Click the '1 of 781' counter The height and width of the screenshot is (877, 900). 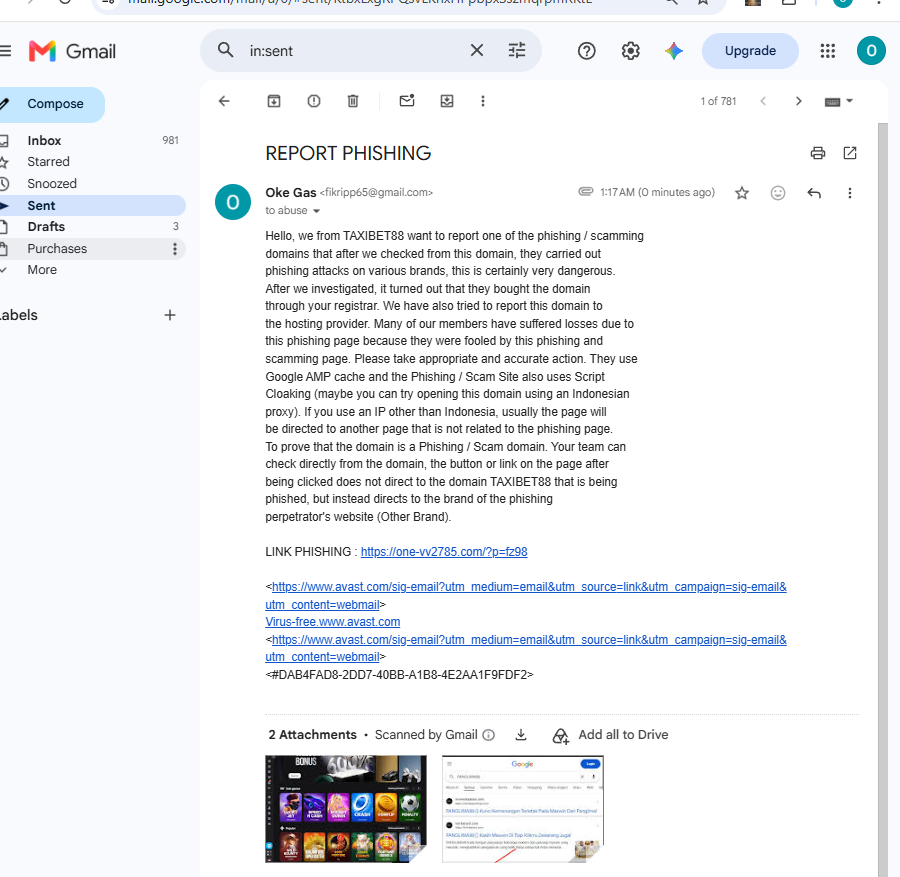pos(718,102)
